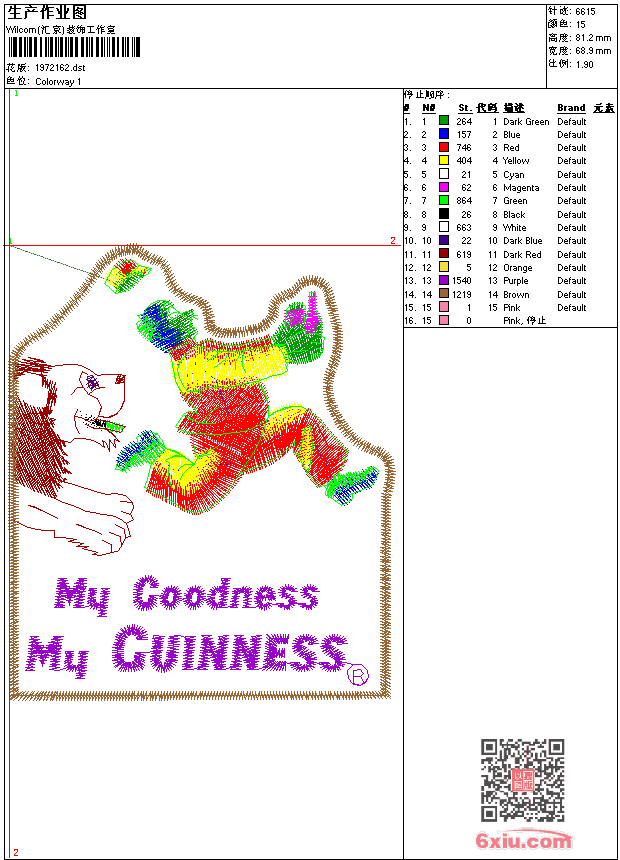
Task: Click 'Default' brand in the Pink row
Action: [x=572, y=308]
